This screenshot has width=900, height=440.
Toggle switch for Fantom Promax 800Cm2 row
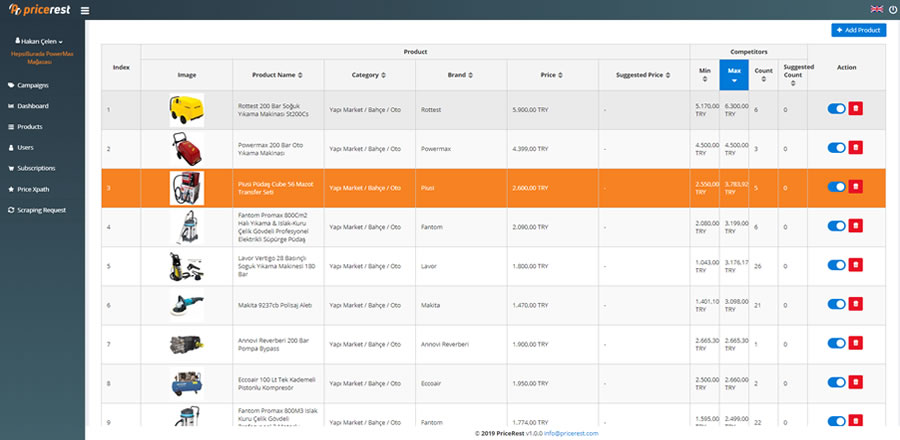(x=836, y=225)
